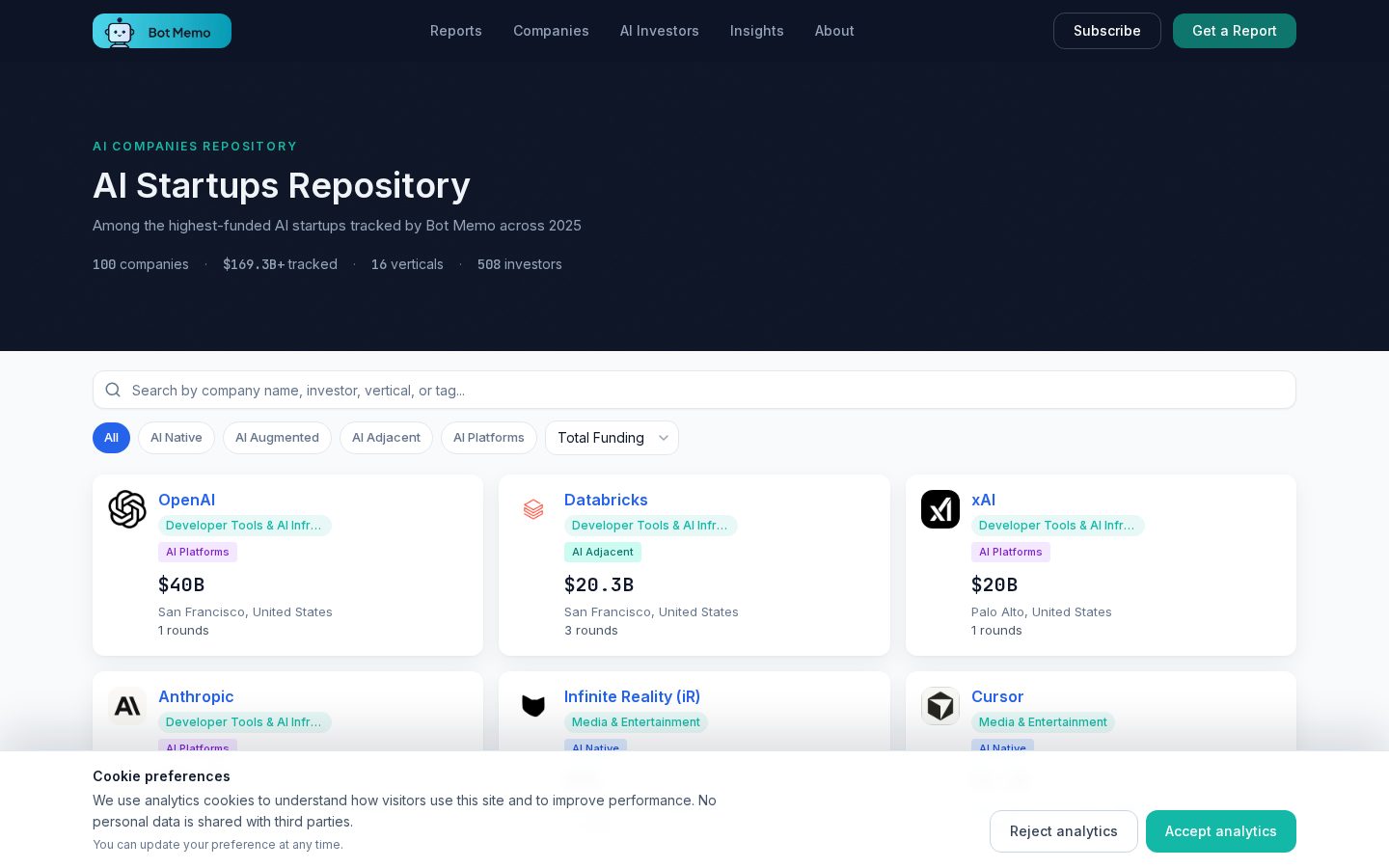Open the Infinite Reality (iR) link

(632, 696)
